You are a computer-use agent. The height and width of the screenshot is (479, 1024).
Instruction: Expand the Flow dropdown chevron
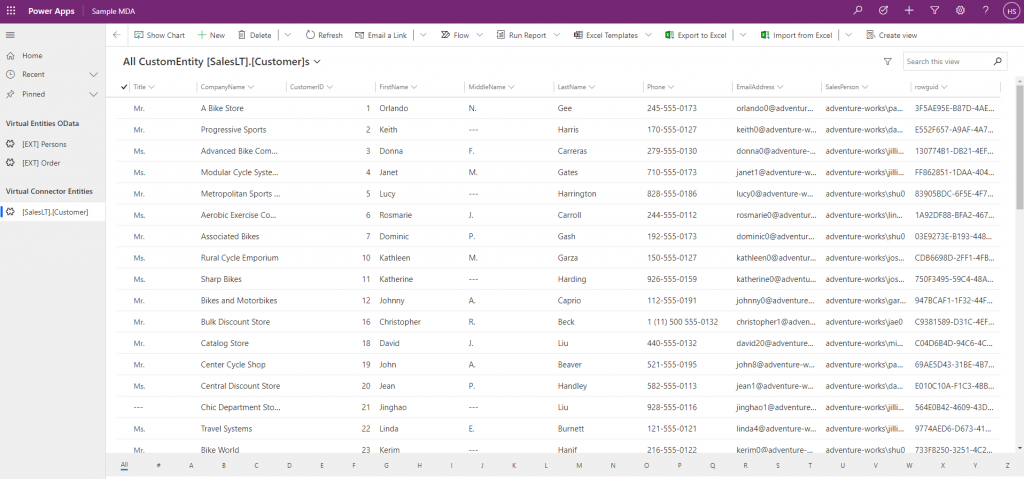[479, 35]
